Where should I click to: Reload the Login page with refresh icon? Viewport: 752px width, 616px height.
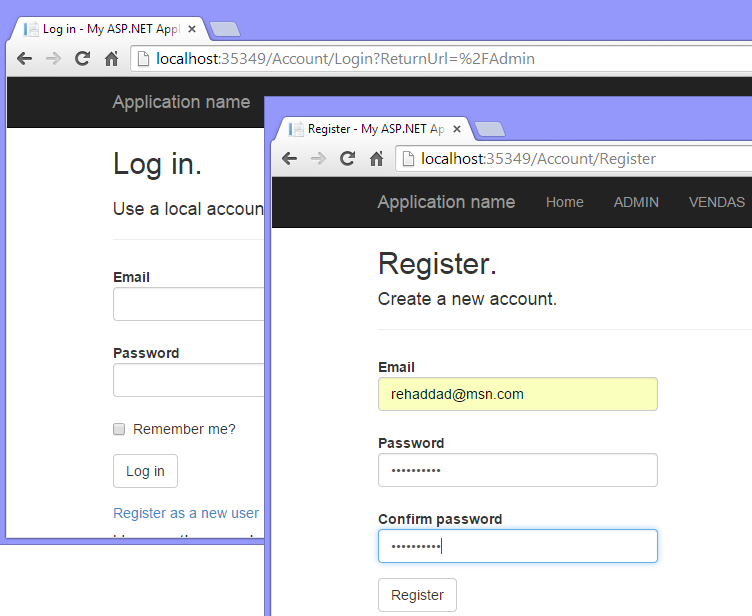(82, 59)
